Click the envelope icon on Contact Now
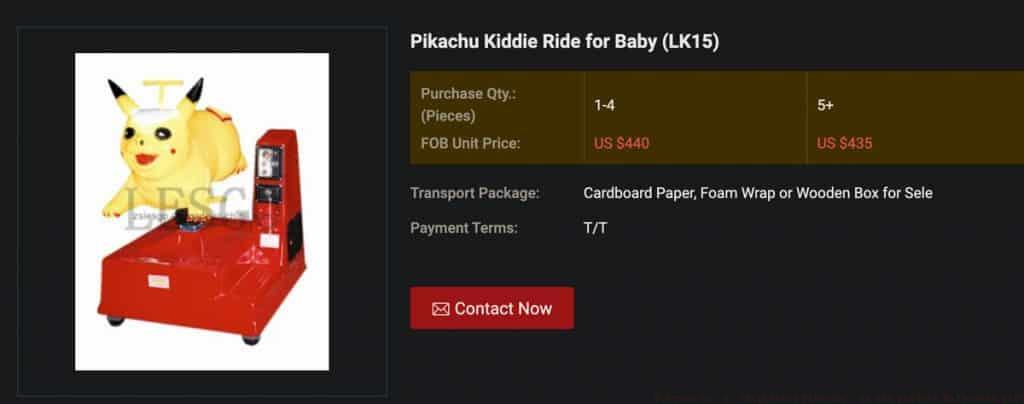 pos(440,309)
